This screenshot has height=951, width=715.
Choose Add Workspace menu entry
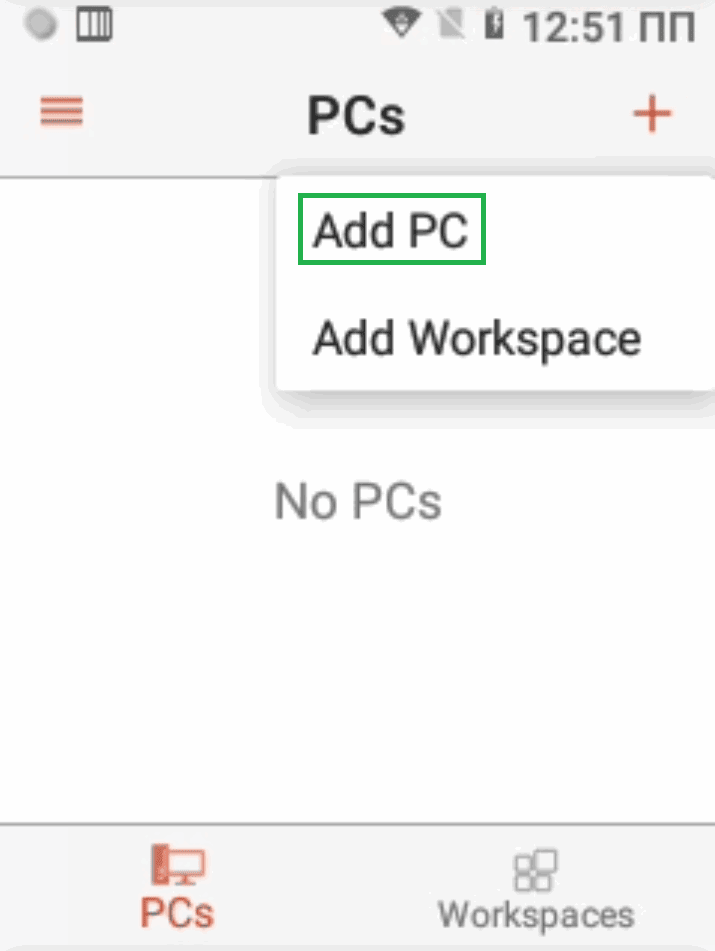(476, 338)
